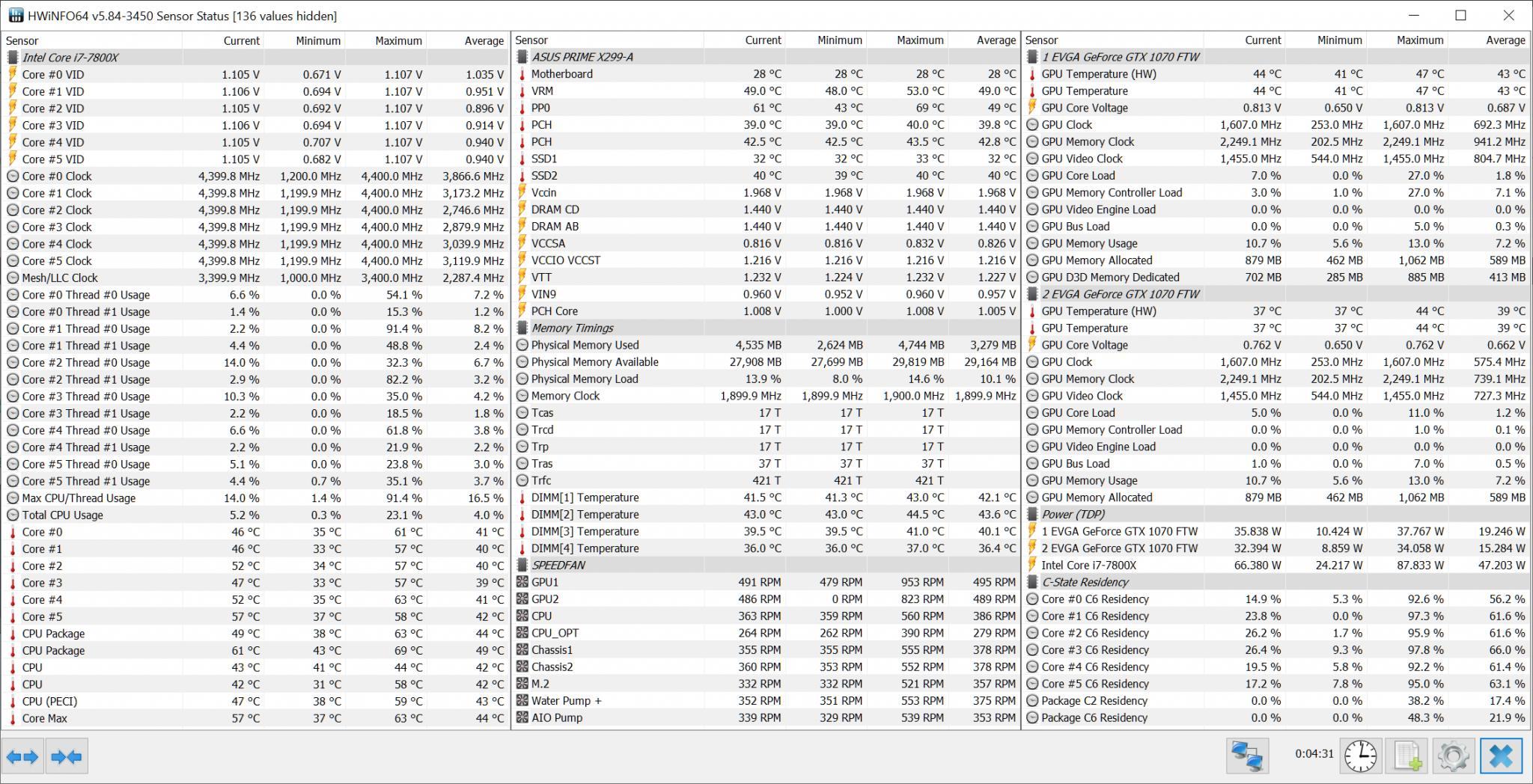Click the expand columns arrows button
1533x784 pixels.
pos(23,756)
